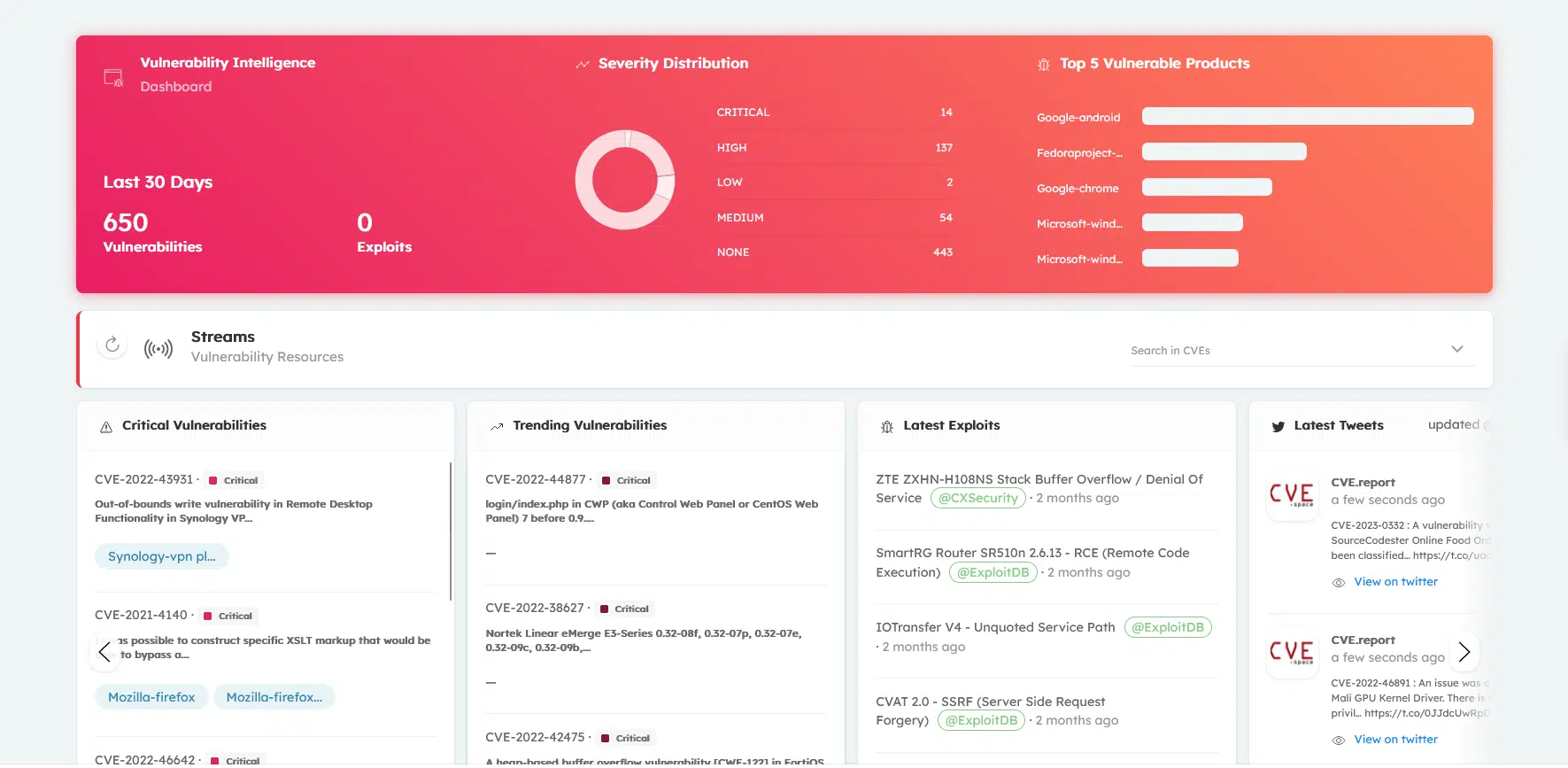
Task: Click View on twitter for the CVE-2023-0332 tweet
Action: [x=1395, y=582]
